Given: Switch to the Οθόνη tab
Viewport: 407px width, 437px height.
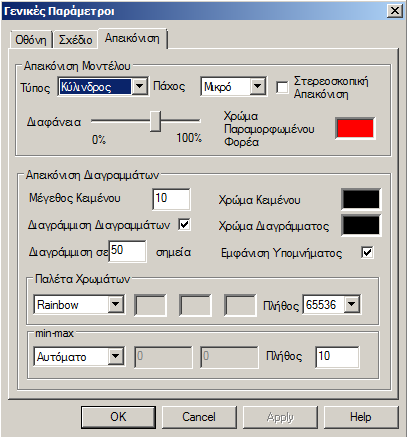Looking at the screenshot, I should pyautogui.click(x=31, y=40).
